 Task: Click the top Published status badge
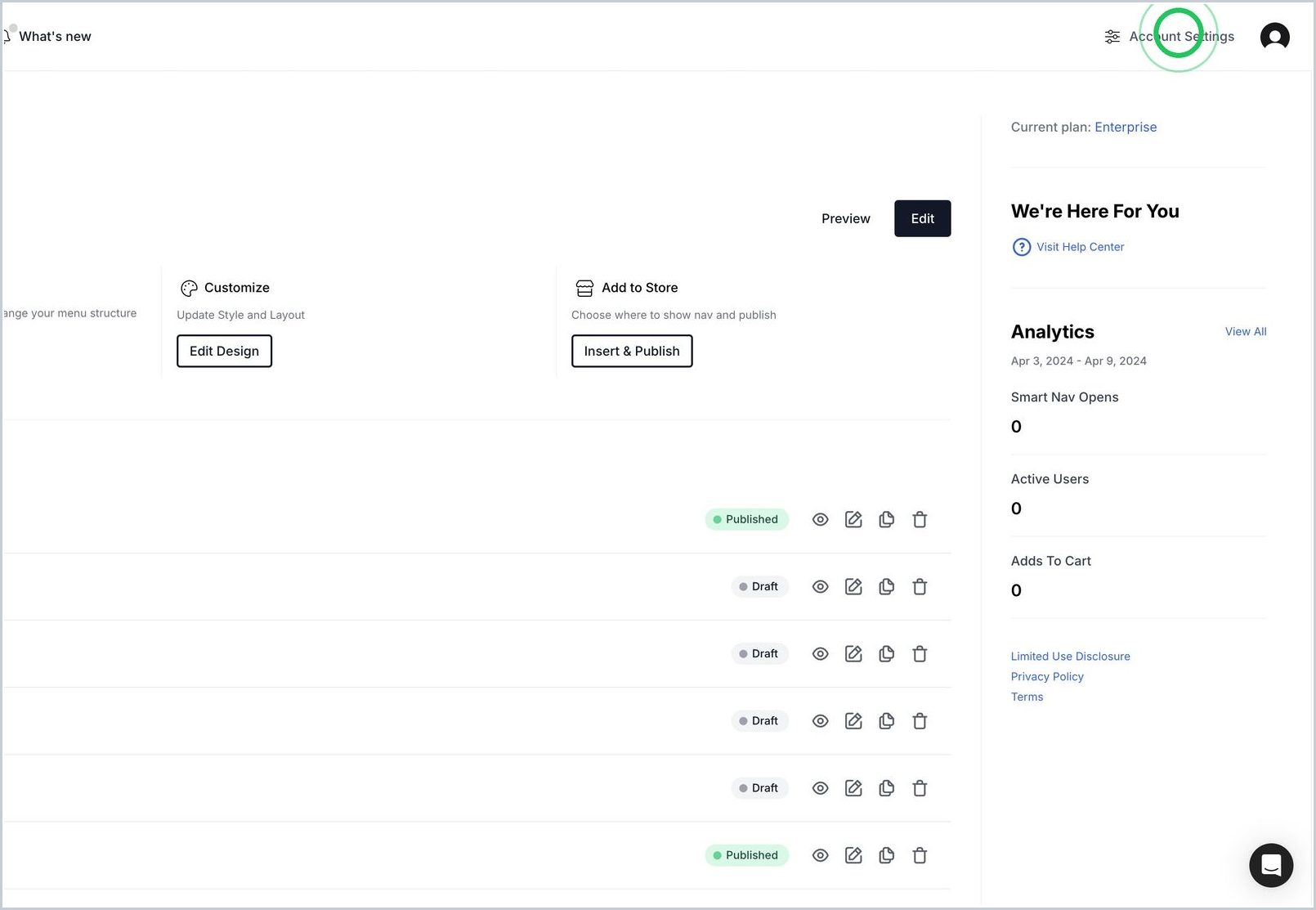(746, 519)
